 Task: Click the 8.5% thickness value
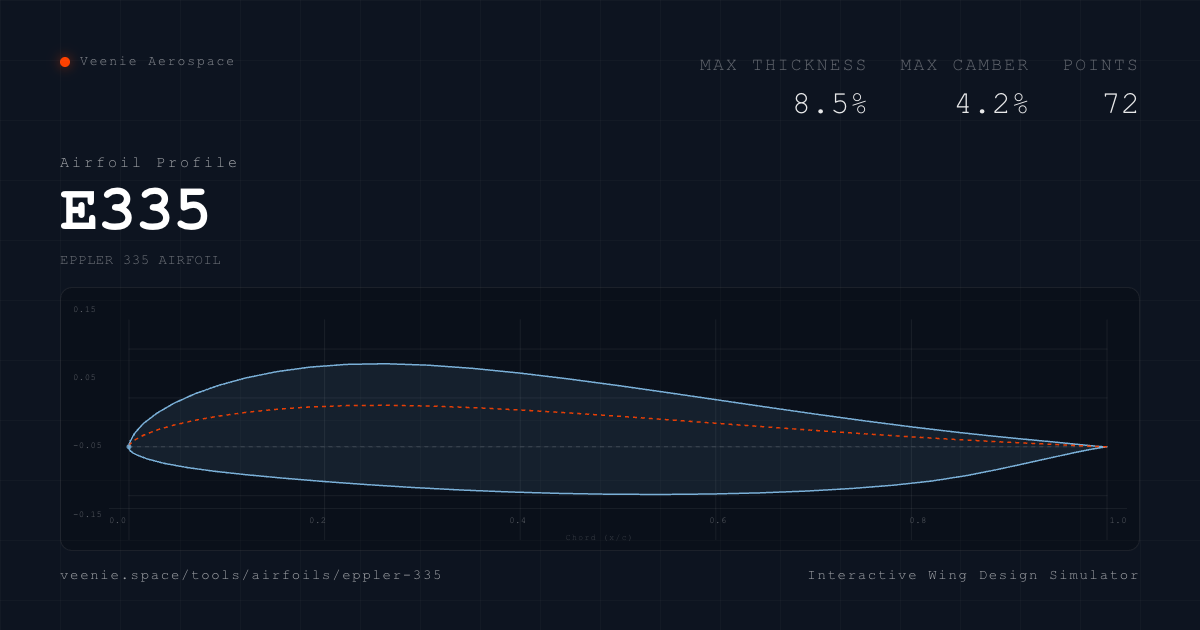point(830,104)
